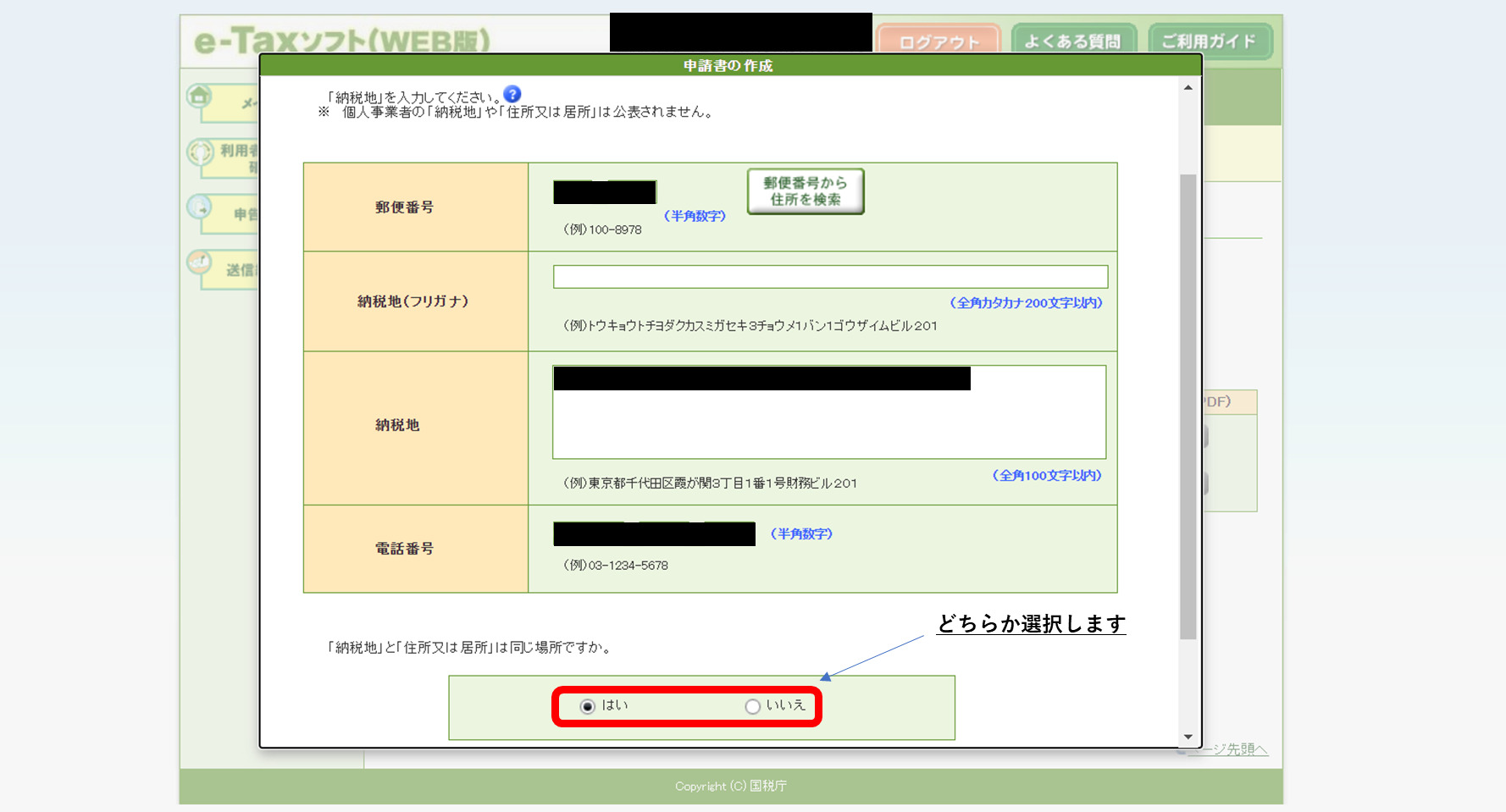Click the home icon in left sidebar
Viewport: 1506px width, 812px height.
tap(200, 96)
